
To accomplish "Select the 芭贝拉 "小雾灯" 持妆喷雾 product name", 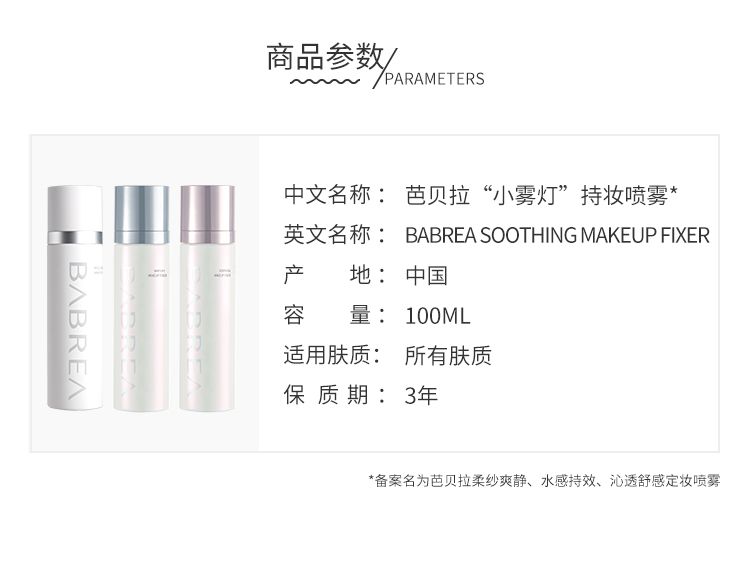I will (x=541, y=195).
